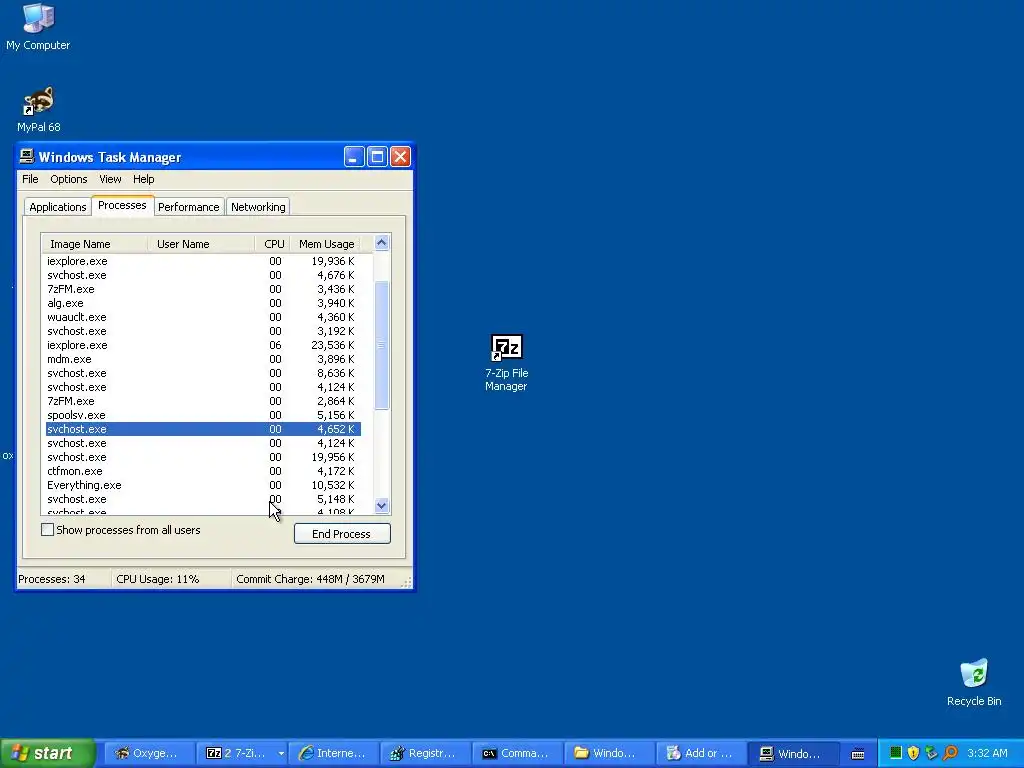Click the process list scroll up arrow
The width and height of the screenshot is (1024, 768).
[x=381, y=243]
